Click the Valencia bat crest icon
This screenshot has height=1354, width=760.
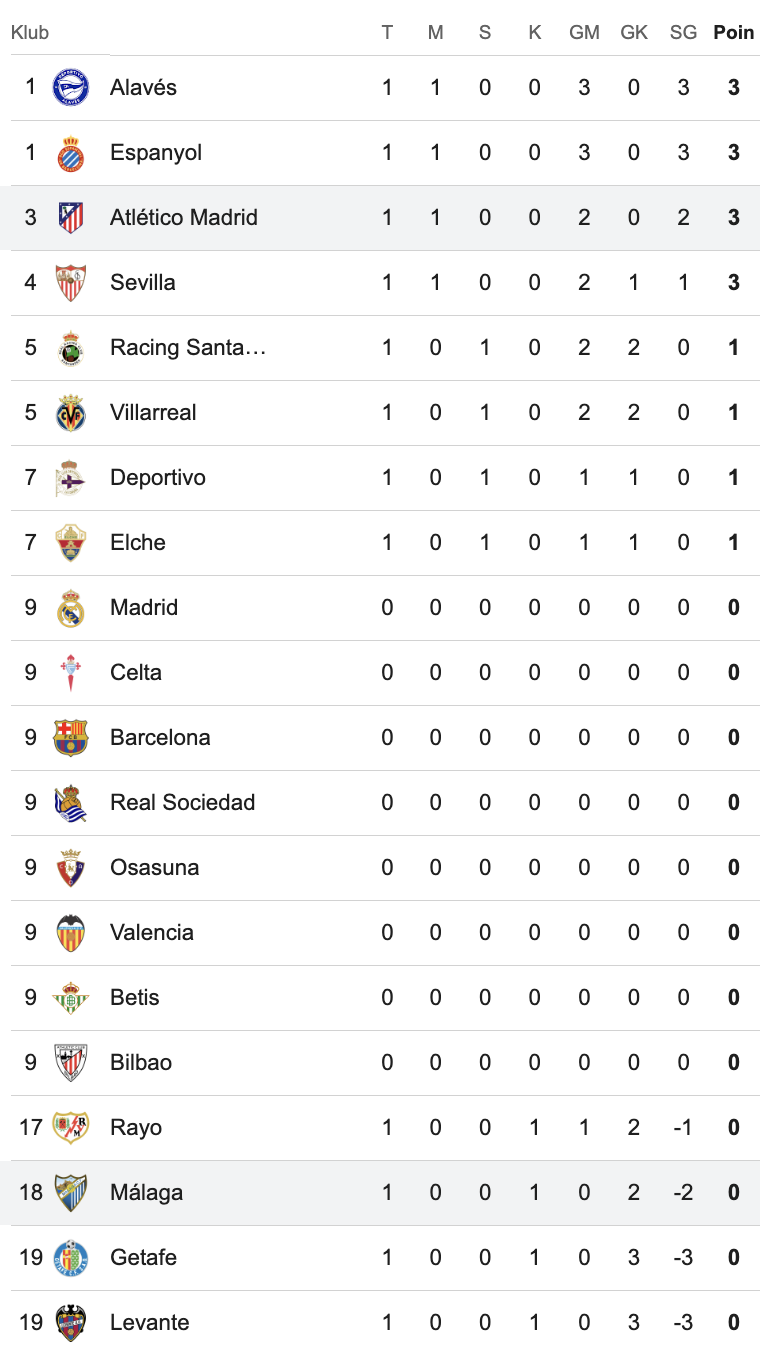pos(71,933)
